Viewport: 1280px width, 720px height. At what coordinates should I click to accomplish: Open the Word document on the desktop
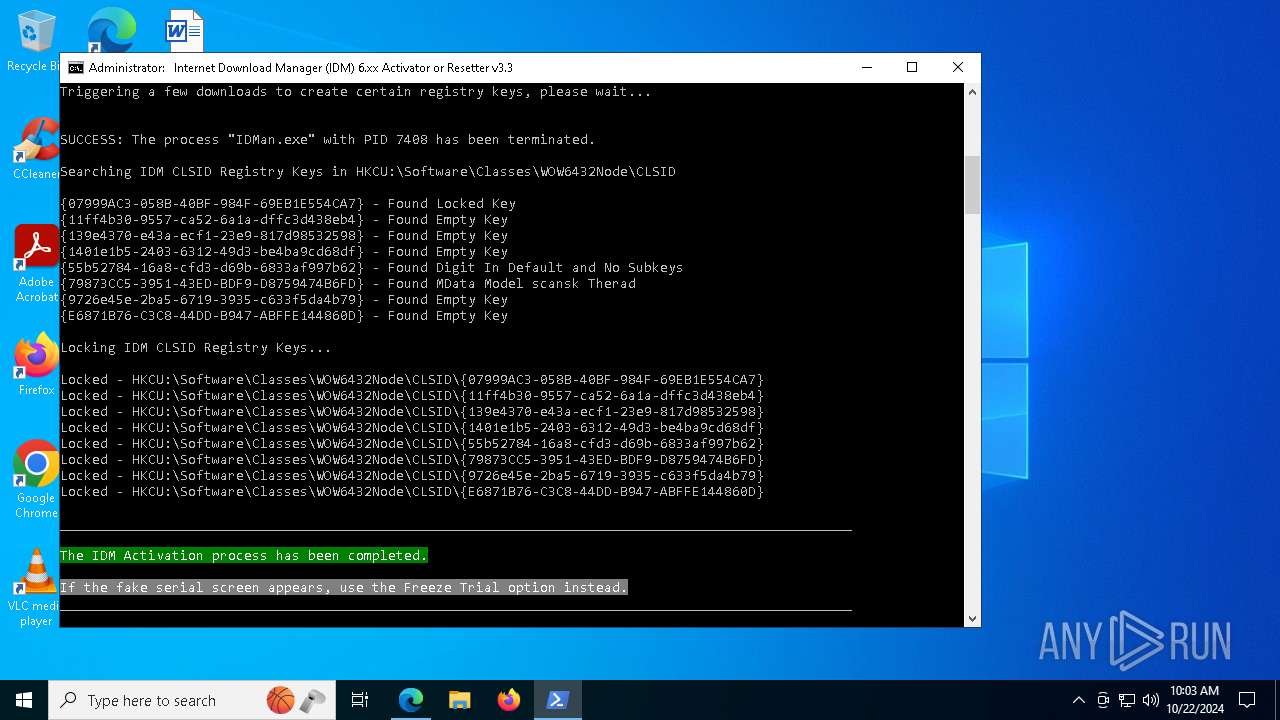pos(184,30)
